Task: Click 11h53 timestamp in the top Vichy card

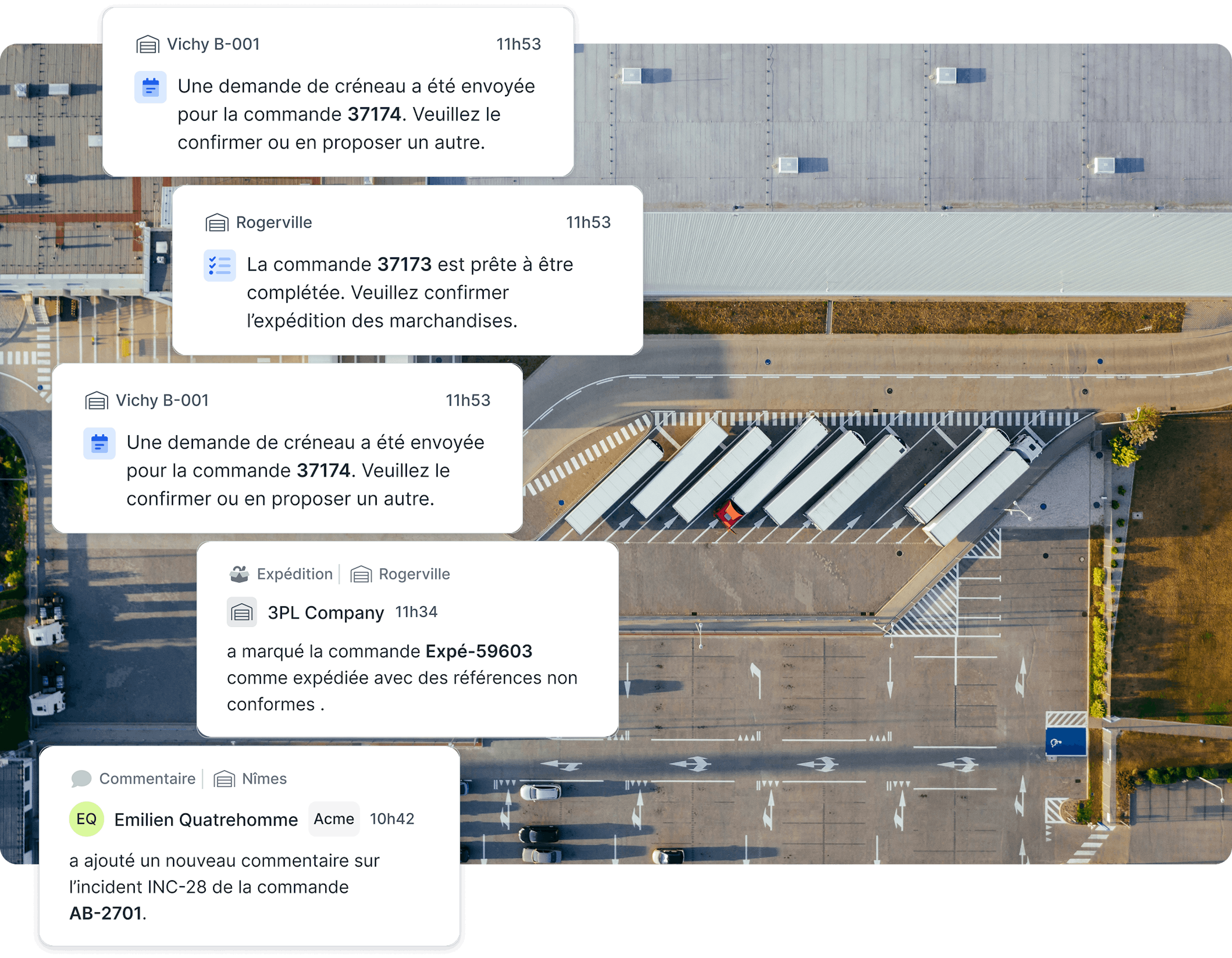Action: (x=519, y=44)
